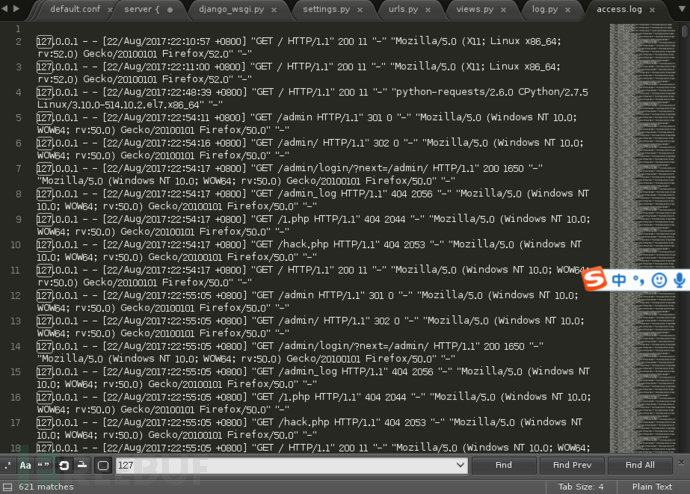Click the vertical scrollbar thumb
This screenshot has height=494, width=690.
click(x=684, y=31)
